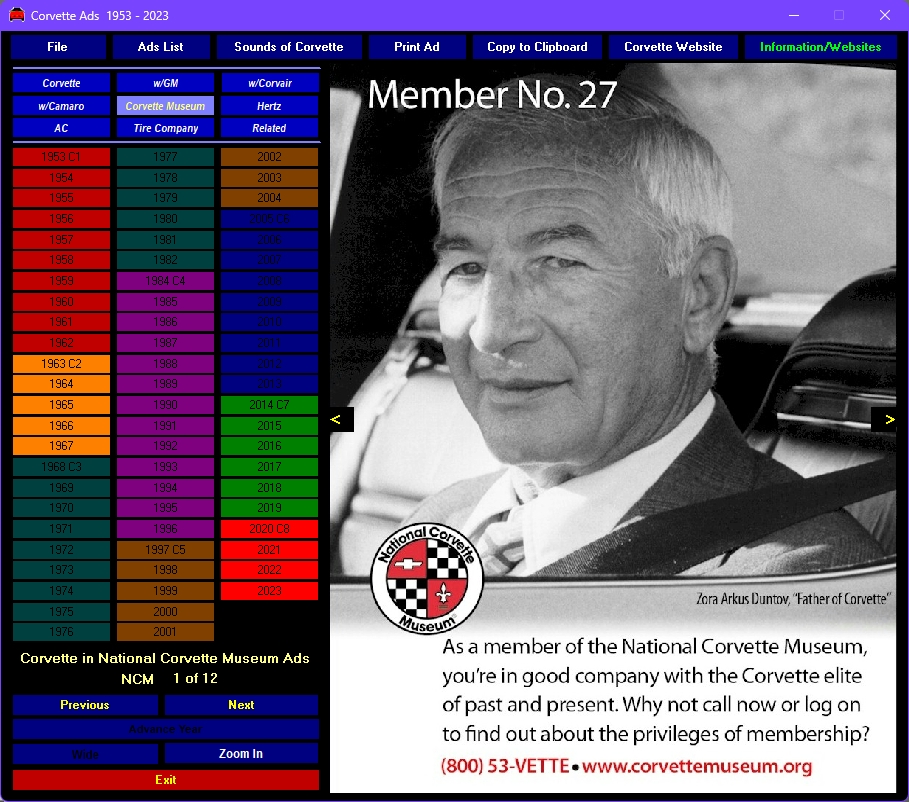Open the Corvette Website menu item
Image resolution: width=909 pixels, height=802 pixels.
pos(673,47)
